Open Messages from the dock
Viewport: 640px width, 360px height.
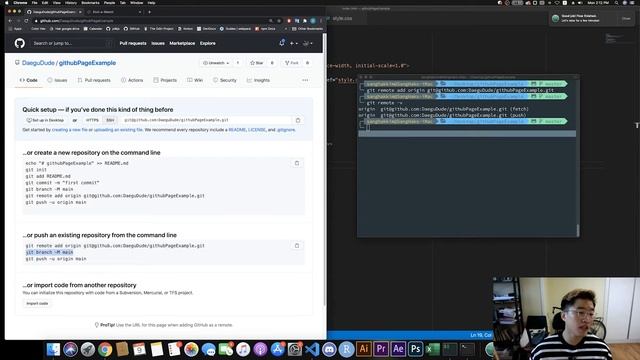tap(209, 349)
